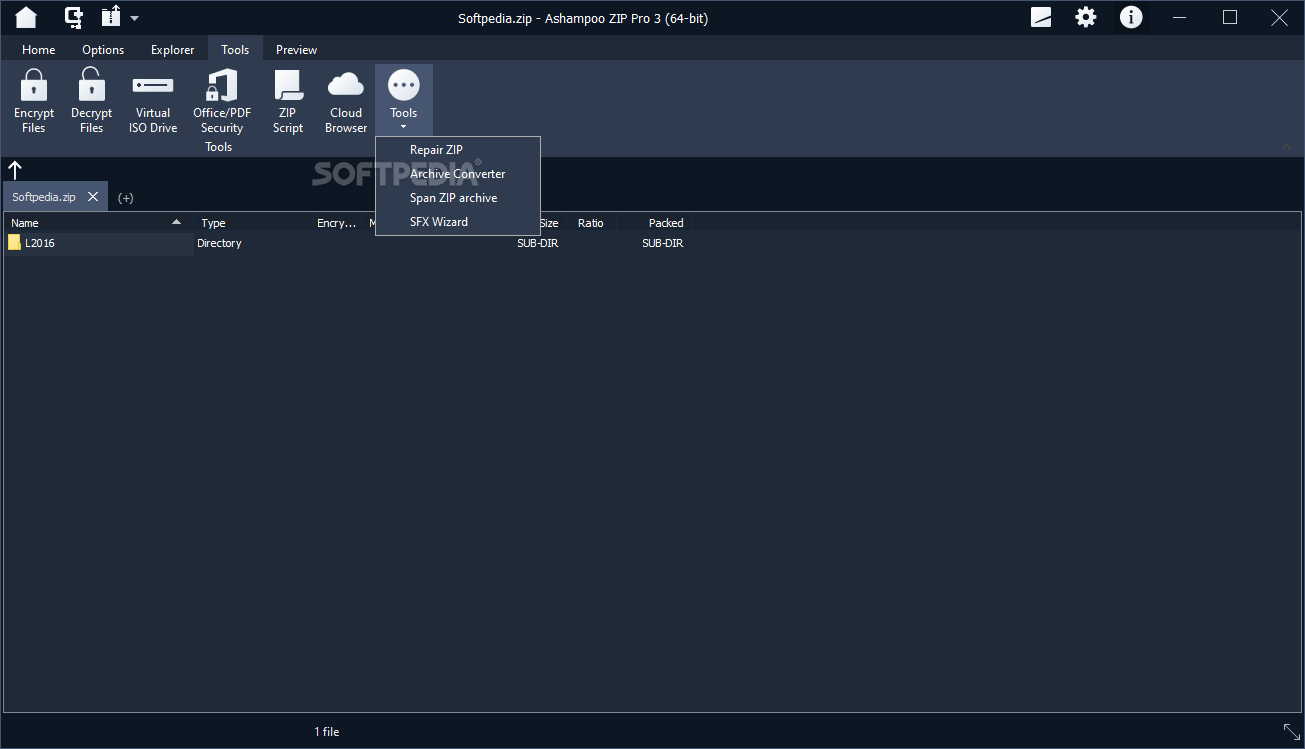Screen dimensions: 1305x749
Task: Sort by Encryption column header
Action: click(337, 223)
